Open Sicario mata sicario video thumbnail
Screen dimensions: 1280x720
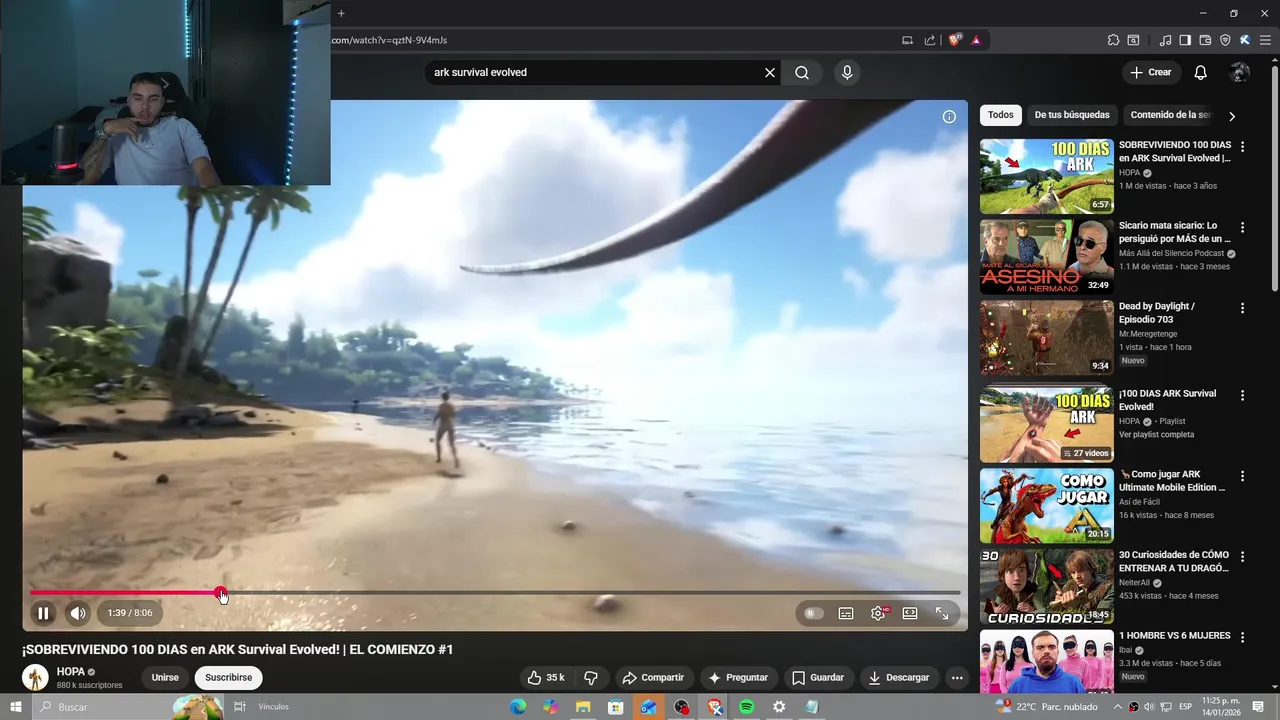click(1046, 257)
